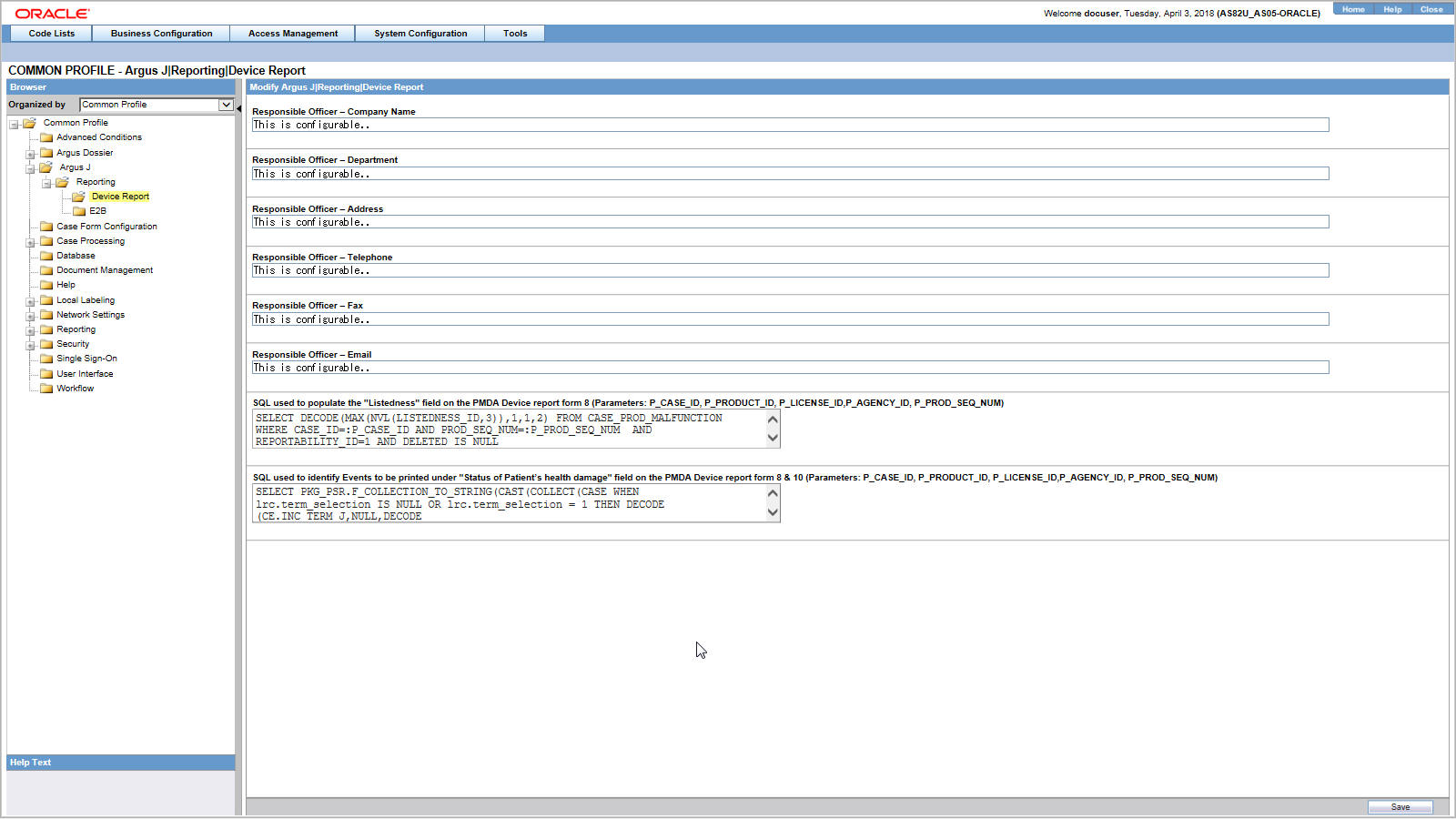The image size is (1456, 819).
Task: Click the Oracle logo
Action: click(52, 13)
